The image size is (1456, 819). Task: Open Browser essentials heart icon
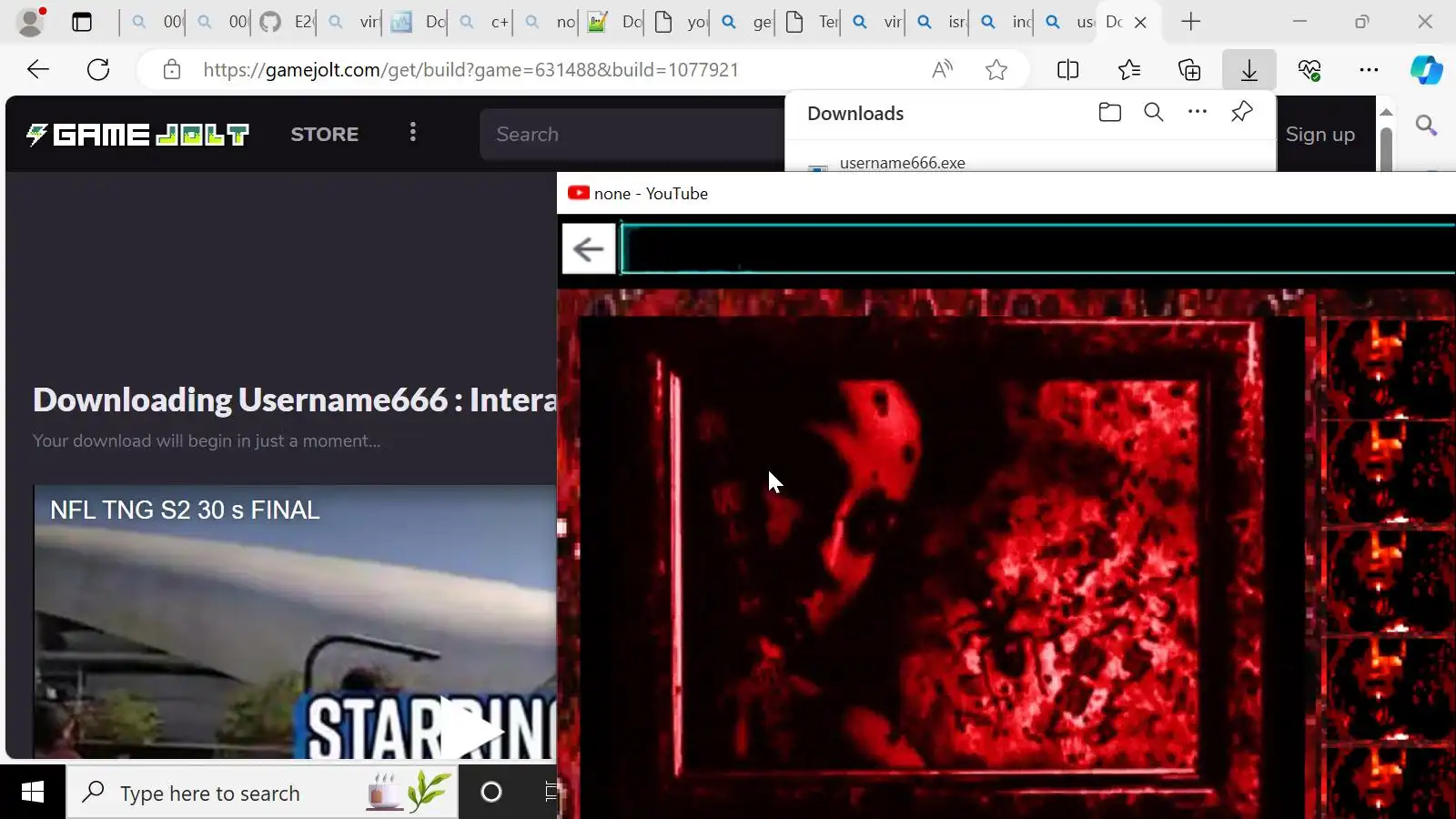pyautogui.click(x=1309, y=70)
